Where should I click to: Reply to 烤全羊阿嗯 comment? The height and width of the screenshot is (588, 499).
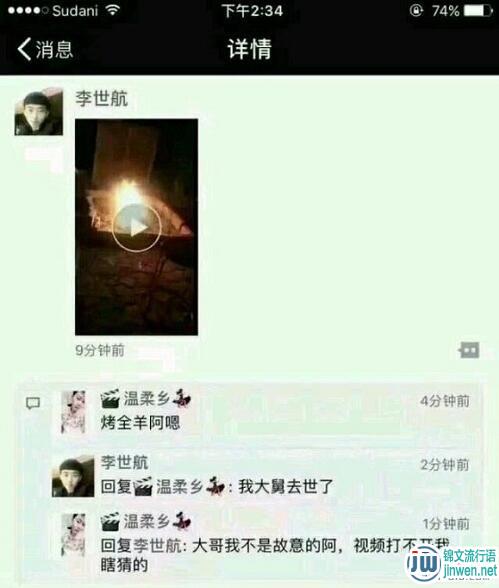coord(140,423)
